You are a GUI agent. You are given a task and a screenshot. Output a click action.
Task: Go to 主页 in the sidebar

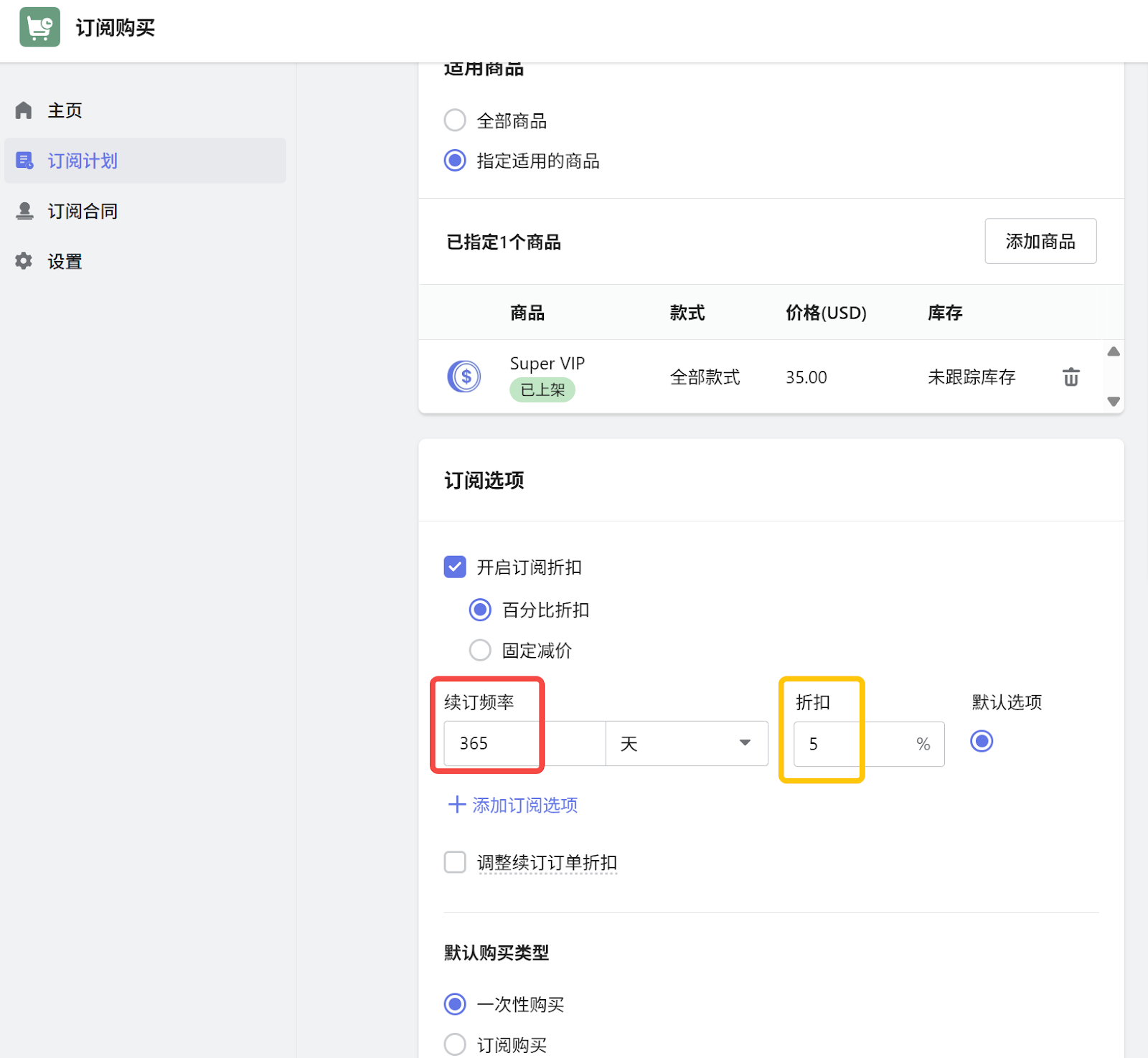(65, 110)
